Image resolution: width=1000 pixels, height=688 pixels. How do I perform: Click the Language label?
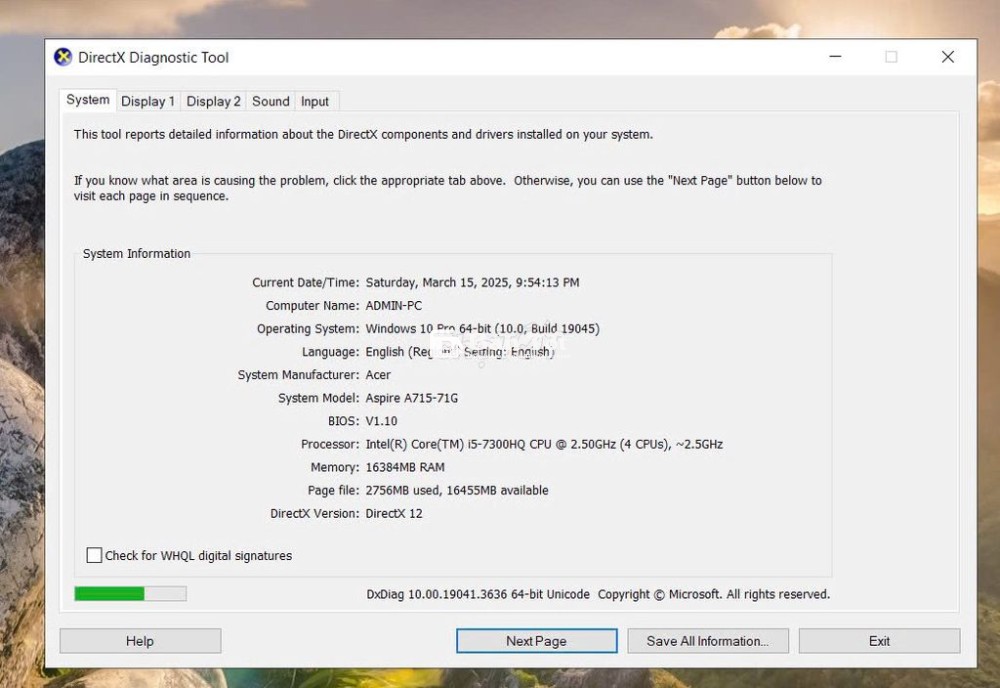point(330,352)
